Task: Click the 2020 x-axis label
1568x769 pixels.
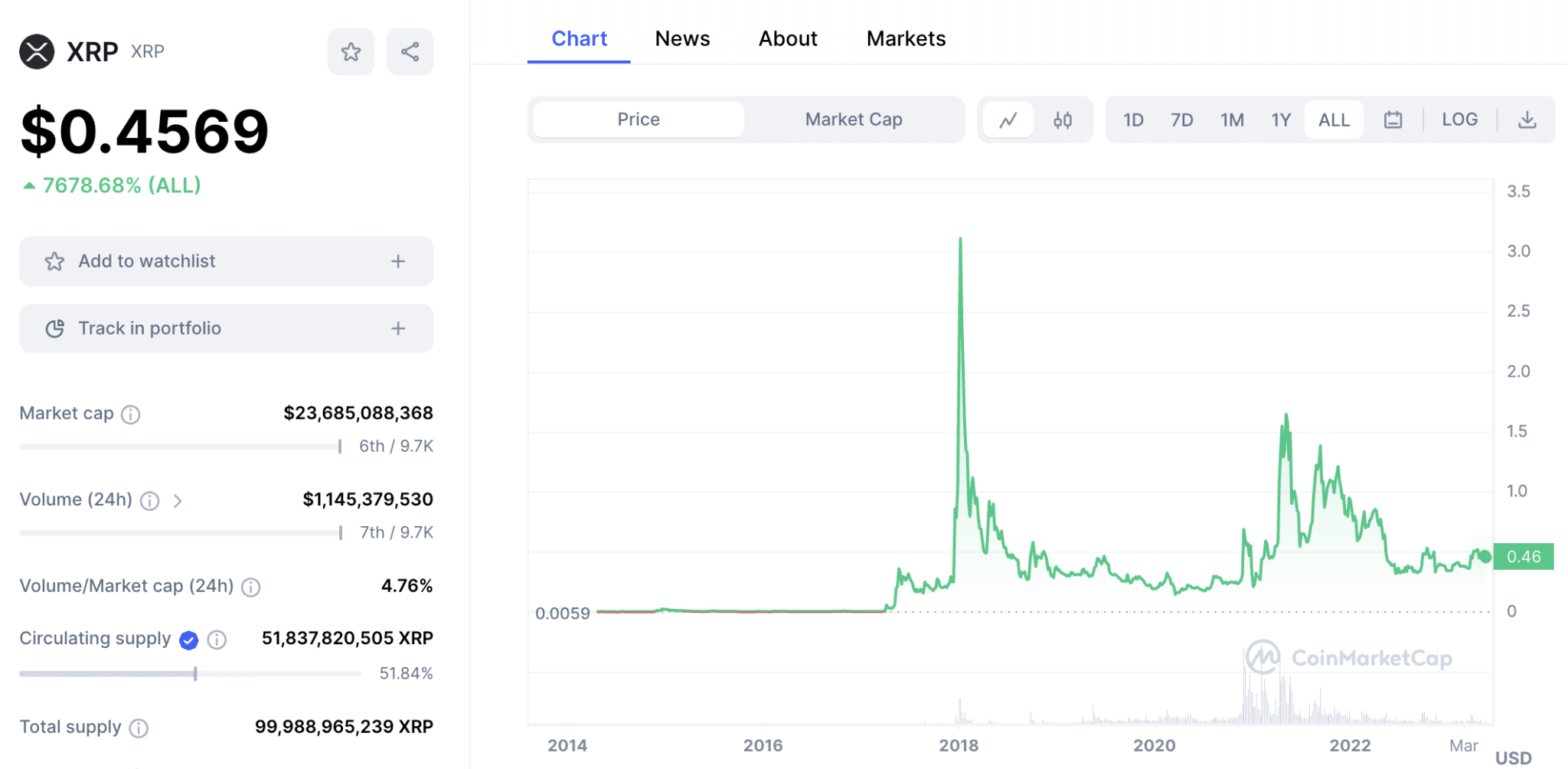Action: tap(1155, 746)
